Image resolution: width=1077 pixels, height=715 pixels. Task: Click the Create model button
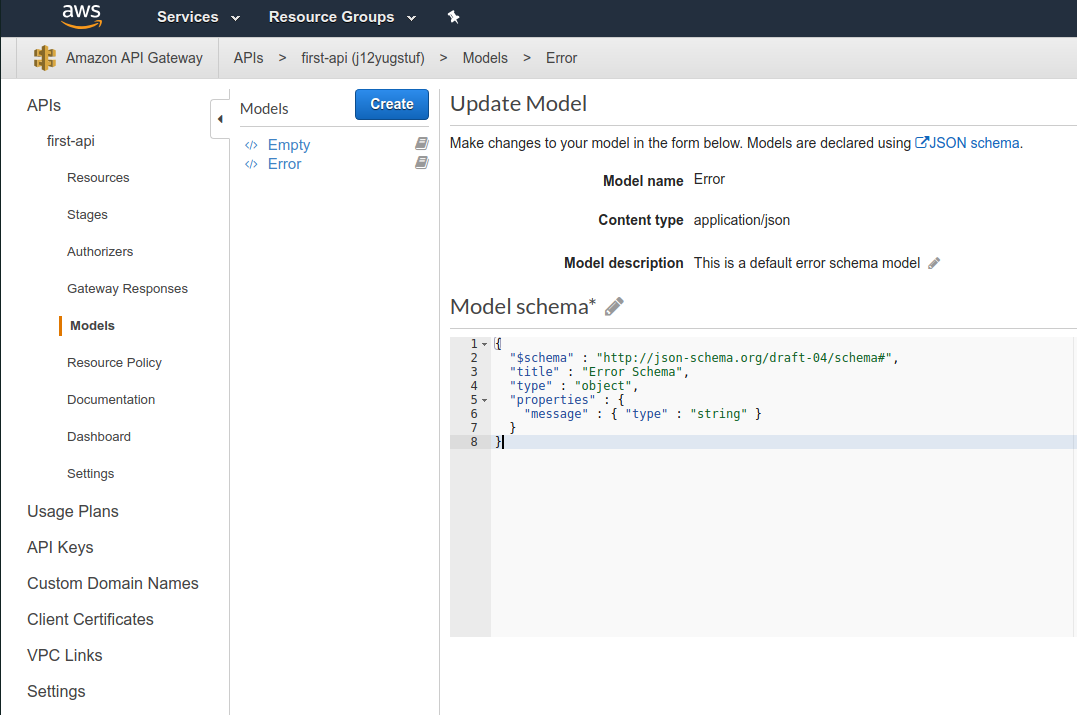(392, 104)
